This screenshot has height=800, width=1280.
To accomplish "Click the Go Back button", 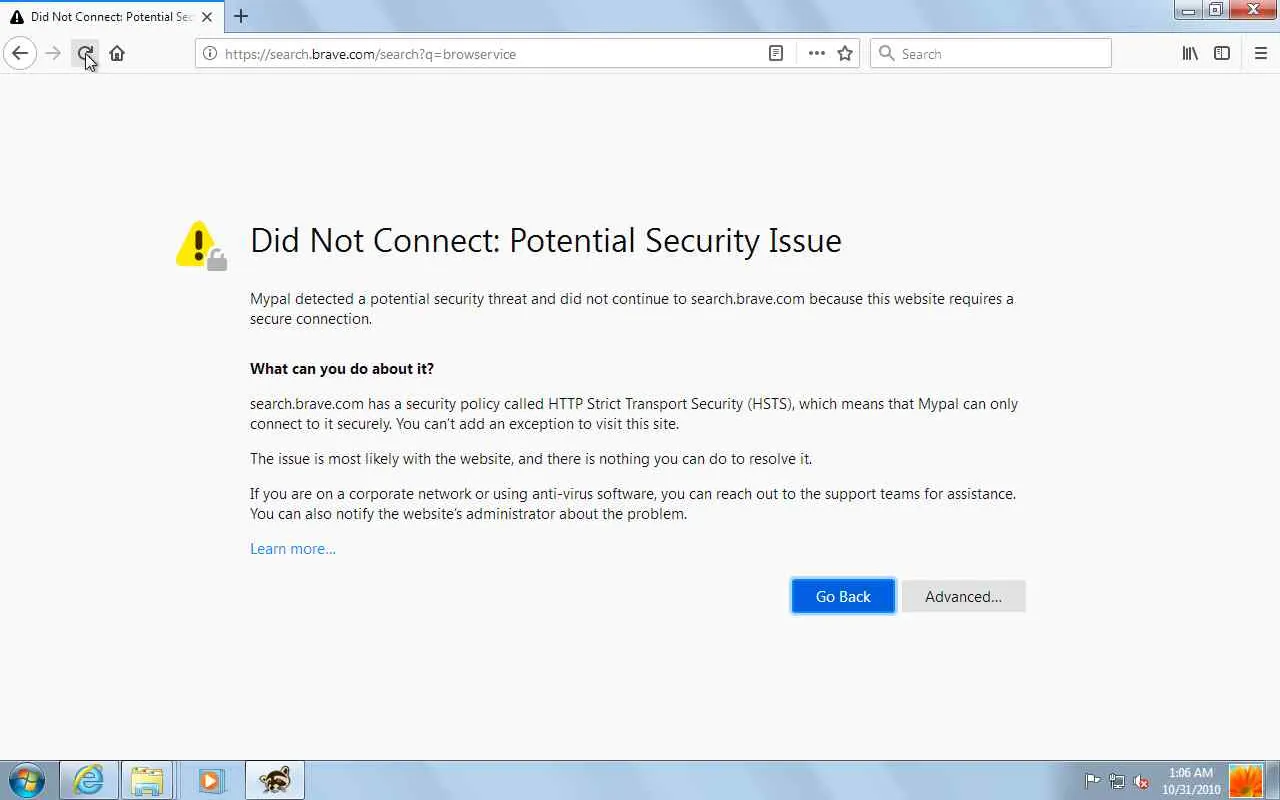I will coord(843,597).
